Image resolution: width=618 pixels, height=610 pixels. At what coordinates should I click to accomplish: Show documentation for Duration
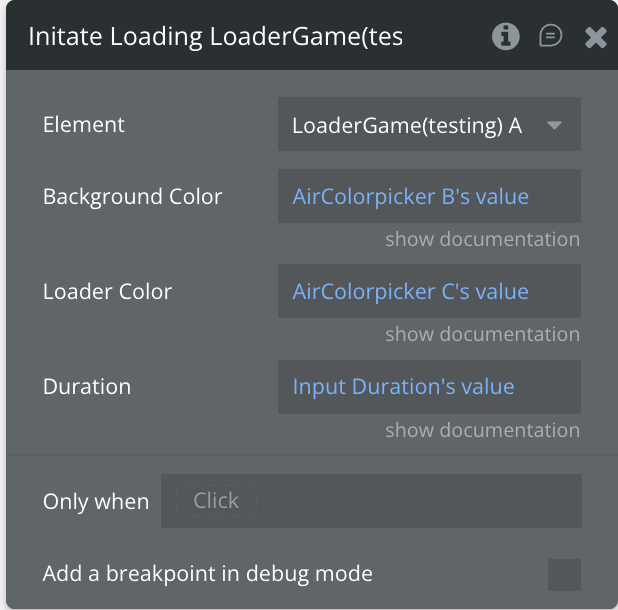click(x=482, y=430)
